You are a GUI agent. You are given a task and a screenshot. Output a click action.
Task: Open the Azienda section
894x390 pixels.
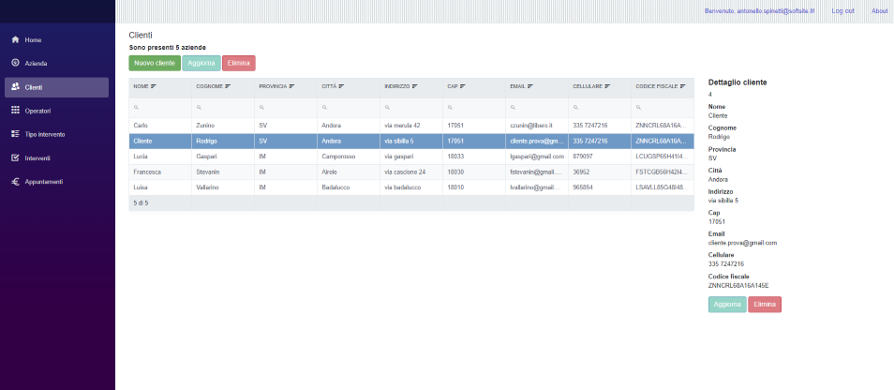57,63
